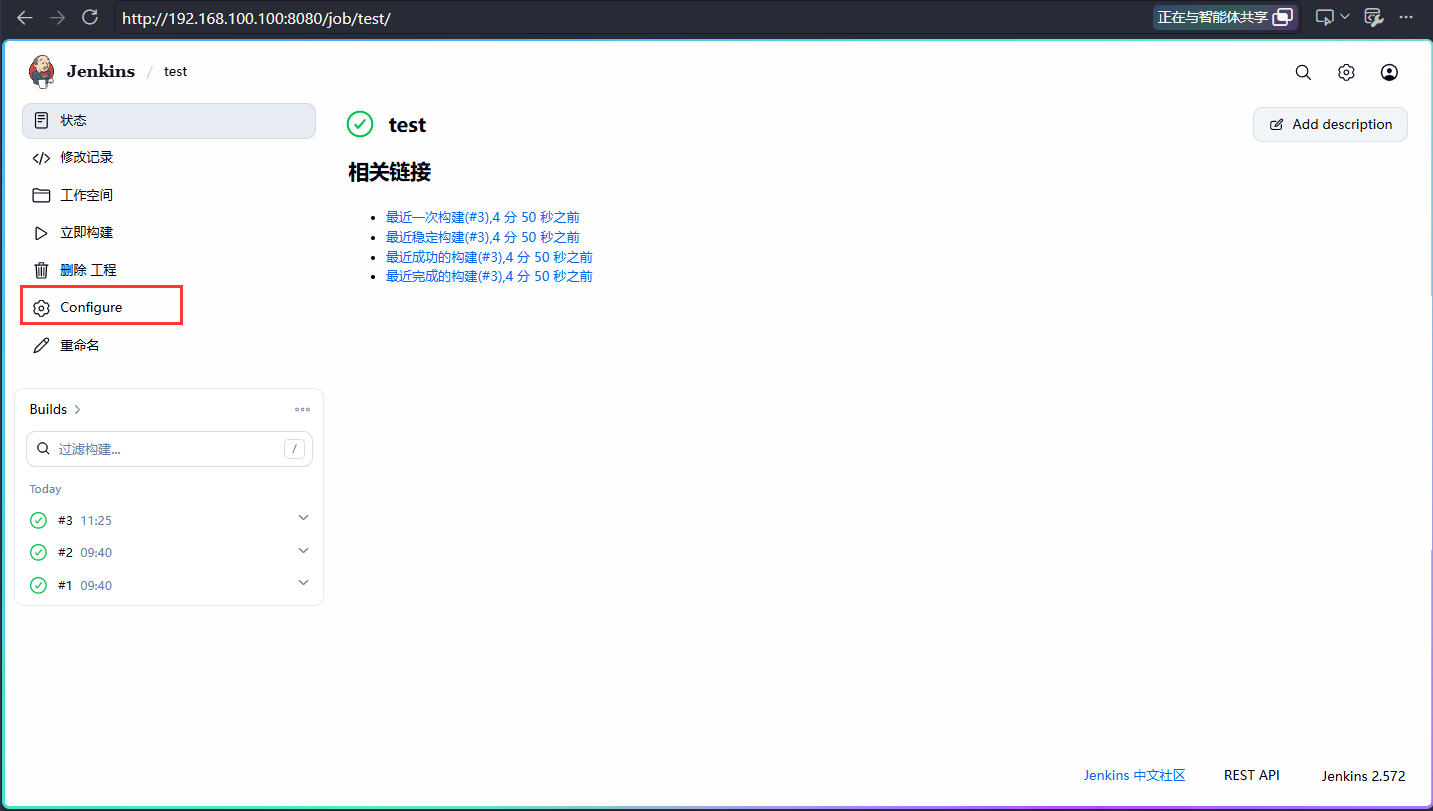Click the test project title
The height and width of the screenshot is (811, 1433).
pyautogui.click(x=407, y=125)
